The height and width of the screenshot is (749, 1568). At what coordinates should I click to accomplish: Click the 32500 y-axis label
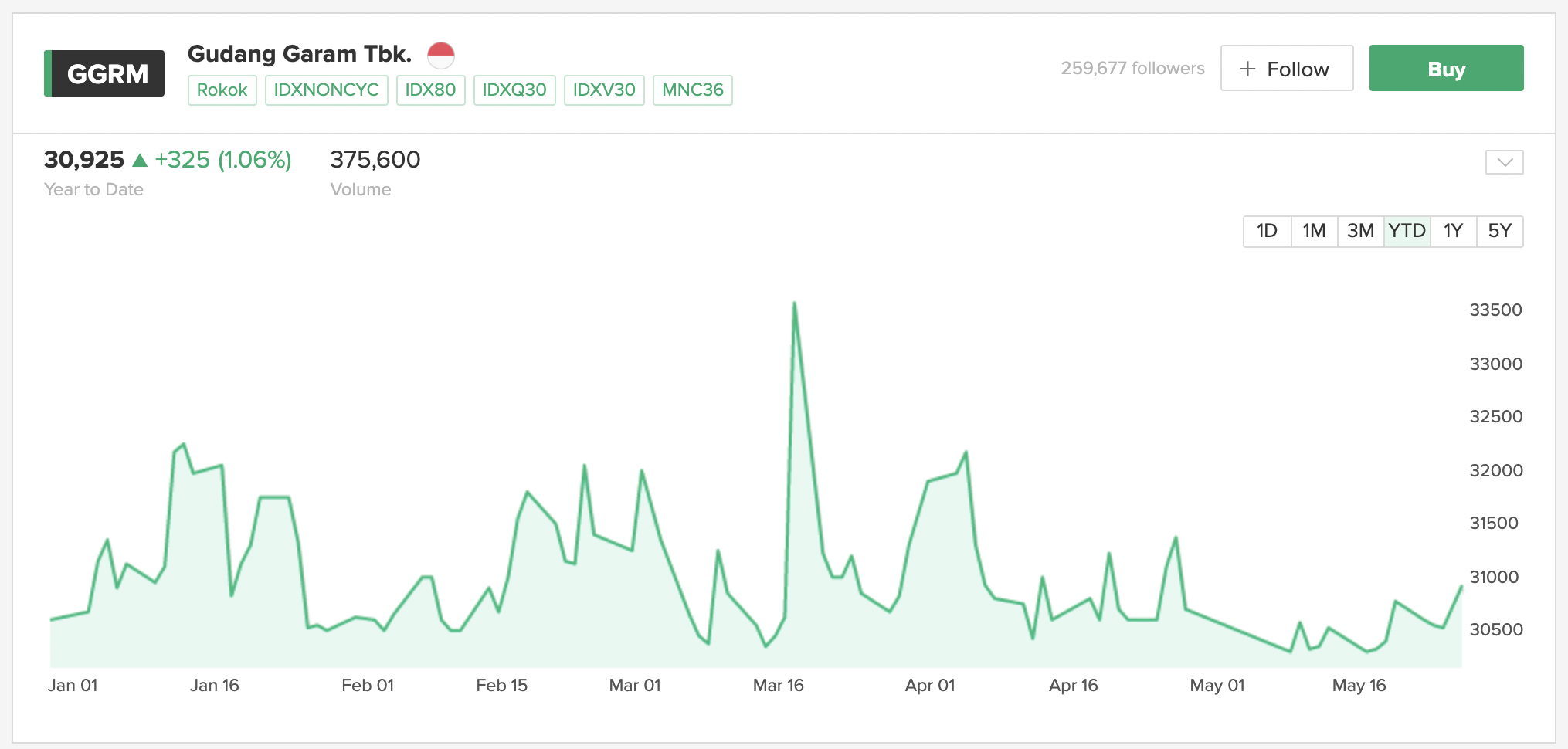(x=1496, y=417)
